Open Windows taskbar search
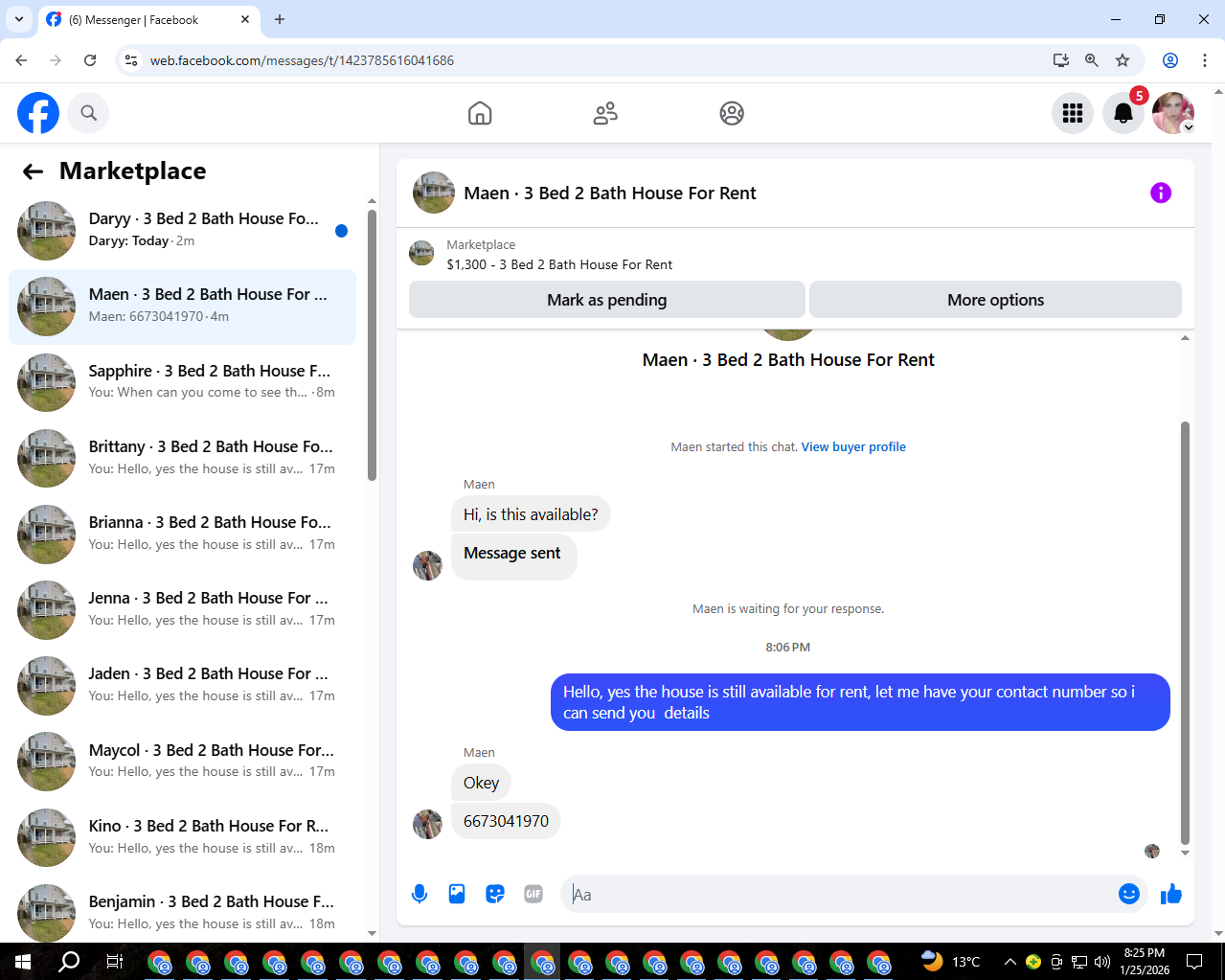Viewport: 1225px width, 980px height. pyautogui.click(x=69, y=962)
